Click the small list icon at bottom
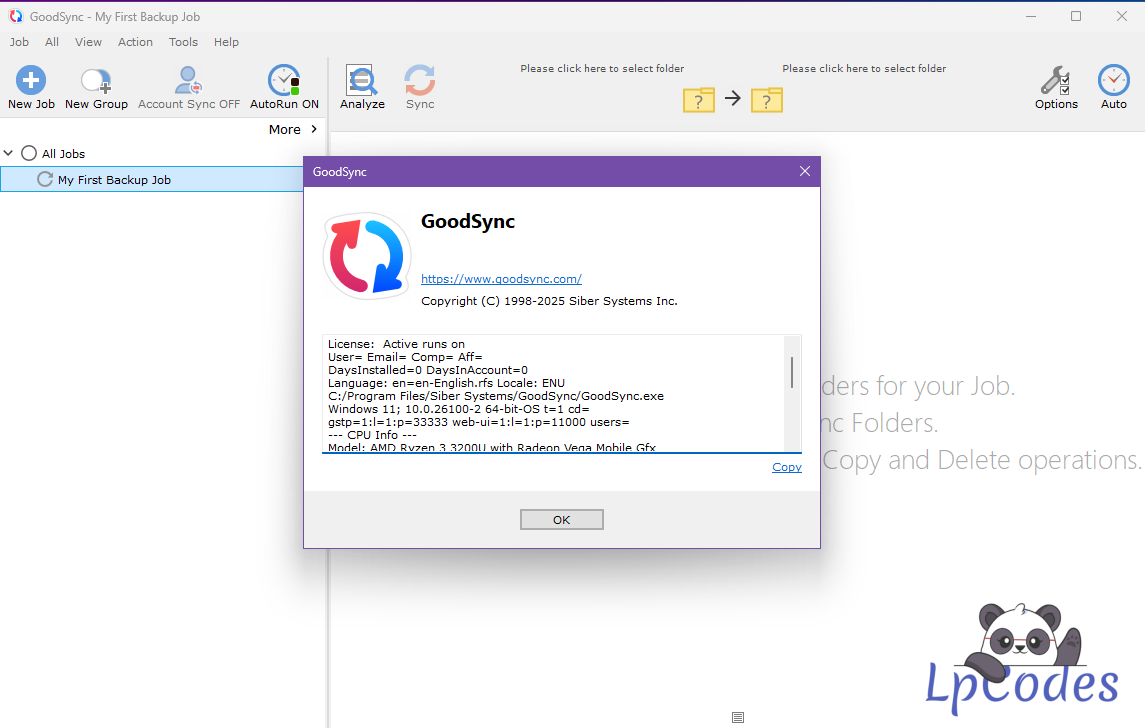This screenshot has width=1145, height=728. [x=738, y=718]
